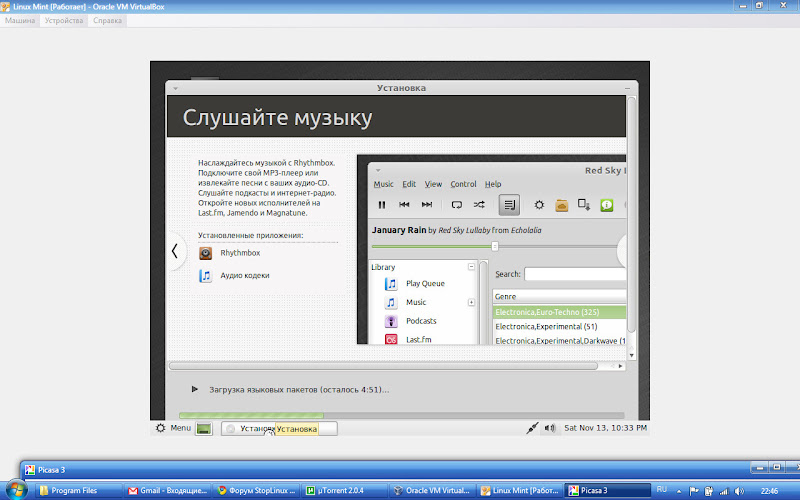Click the gear visualization icon in toolbar
This screenshot has height=500, width=800.
[x=539, y=205]
